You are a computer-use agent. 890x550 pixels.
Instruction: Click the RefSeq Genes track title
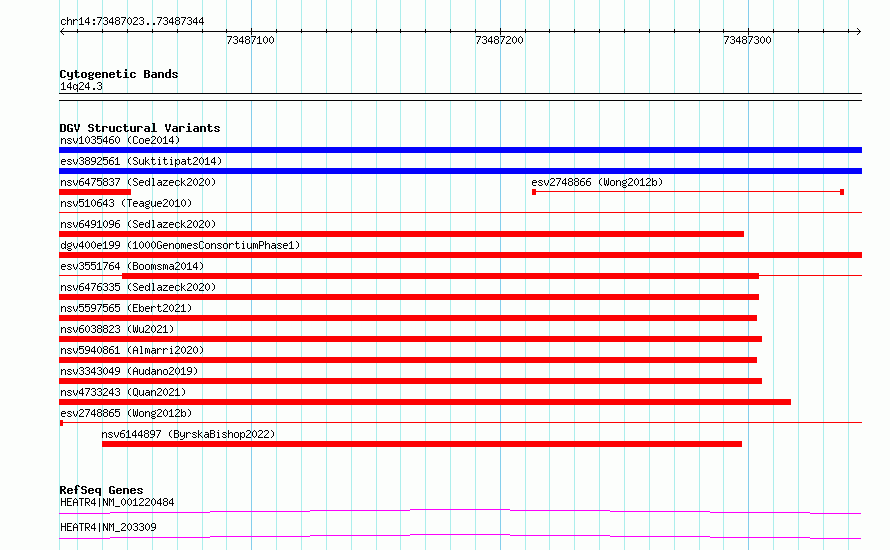[101, 490]
